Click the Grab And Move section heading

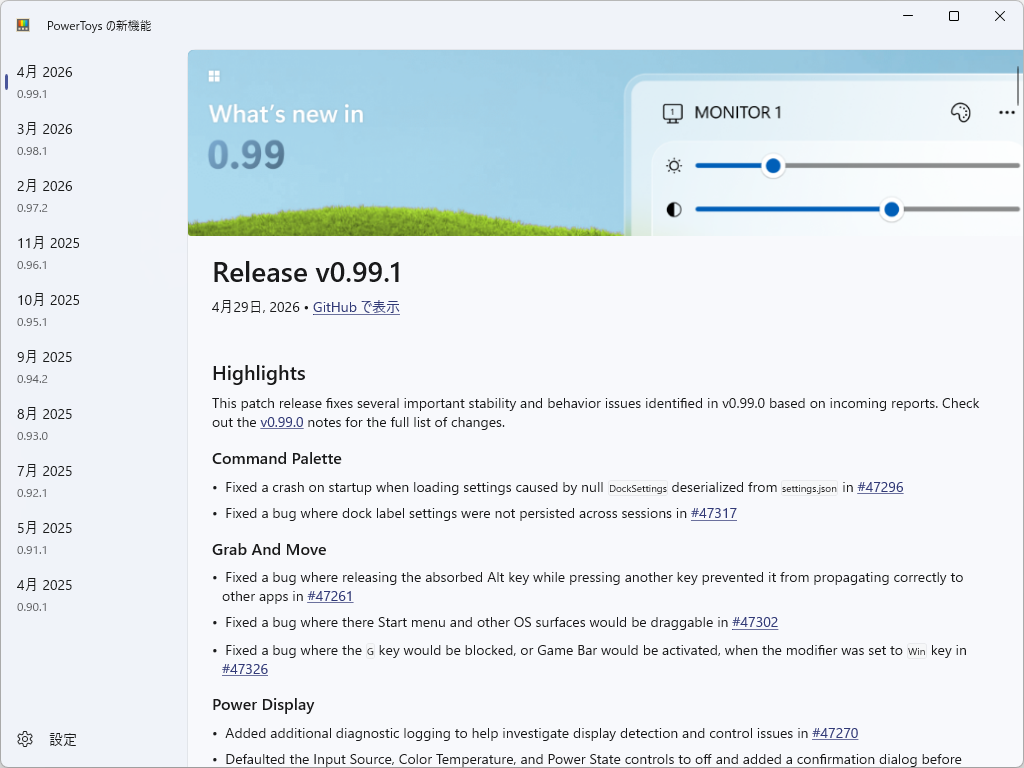coord(269,549)
